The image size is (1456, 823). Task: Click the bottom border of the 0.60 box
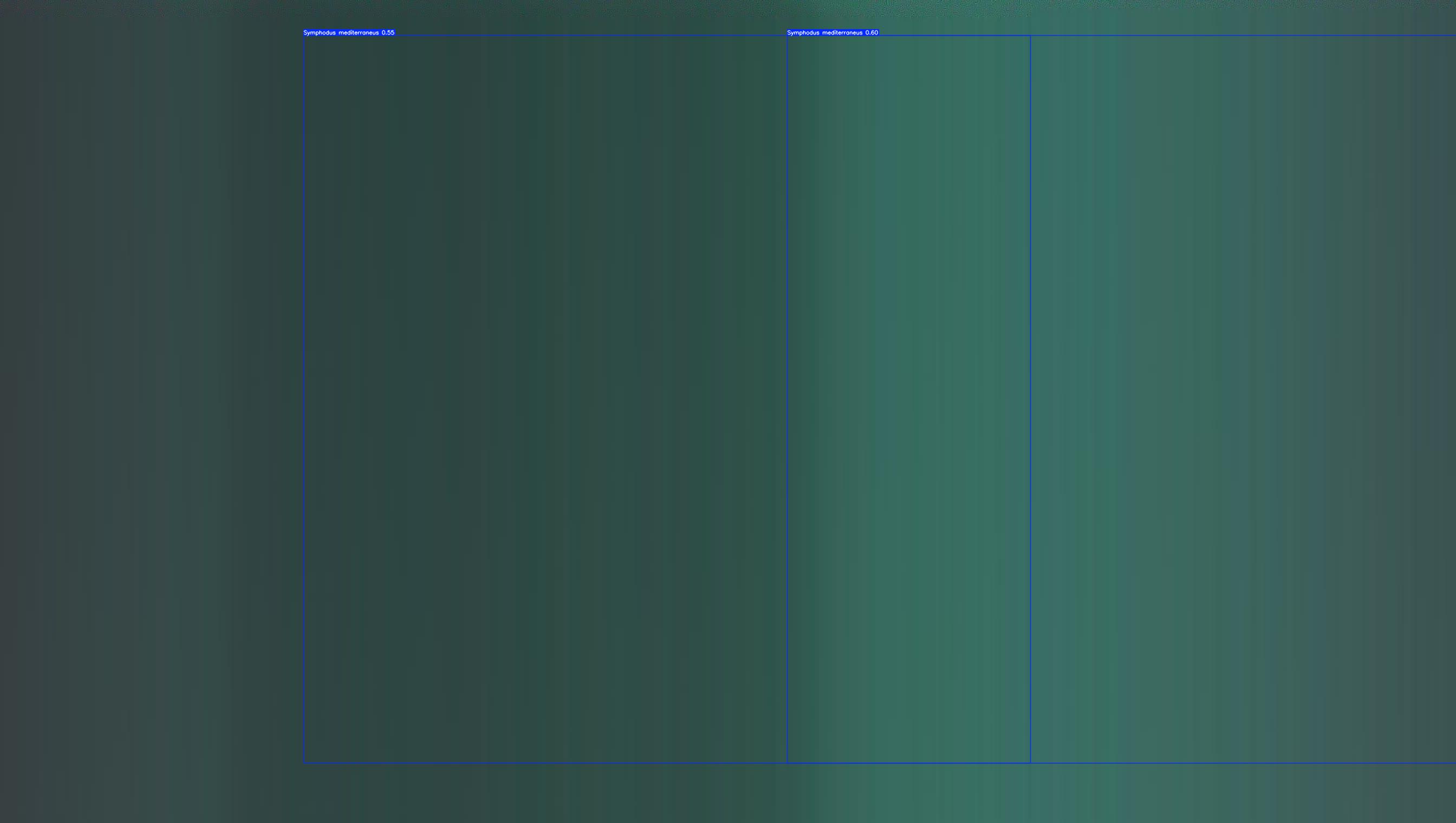coord(1244,763)
